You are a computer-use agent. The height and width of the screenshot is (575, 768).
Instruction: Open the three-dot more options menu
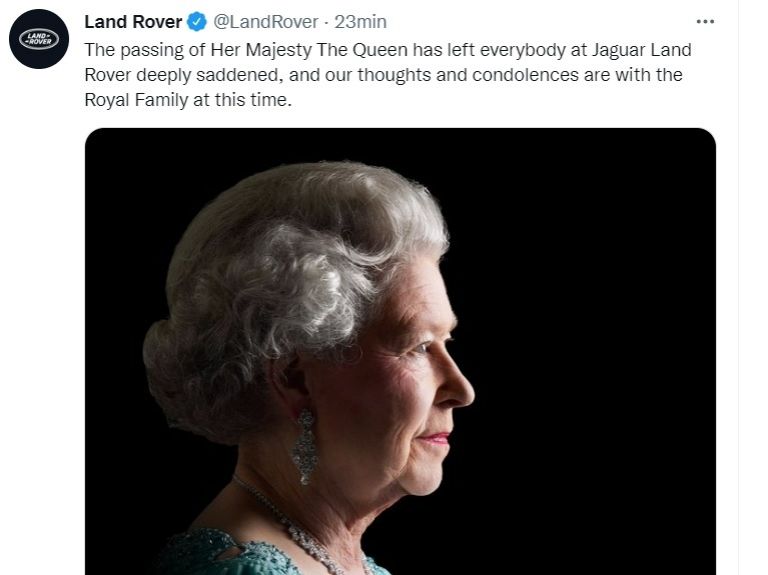click(x=705, y=21)
